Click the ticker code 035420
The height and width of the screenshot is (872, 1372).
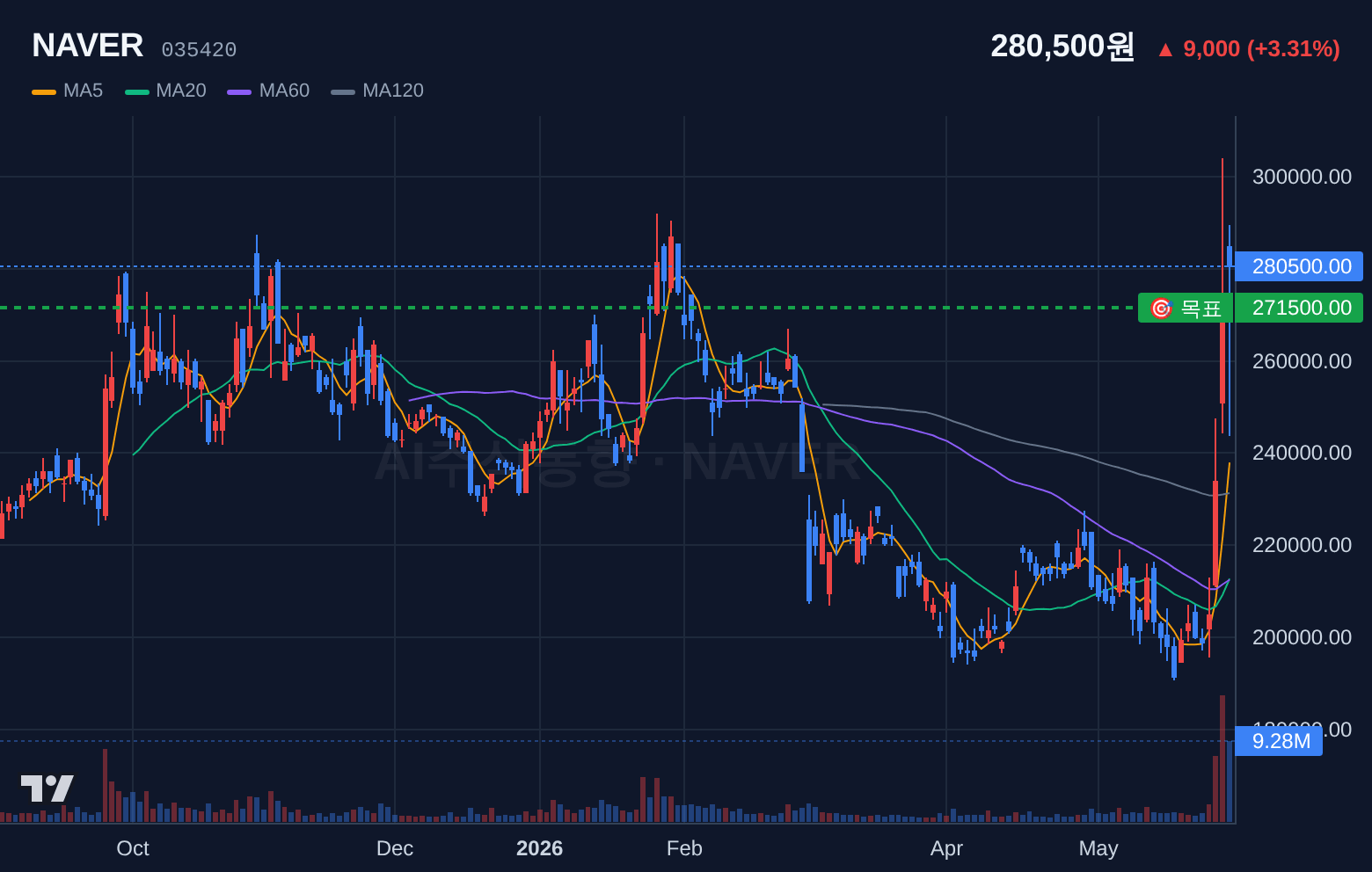199,50
